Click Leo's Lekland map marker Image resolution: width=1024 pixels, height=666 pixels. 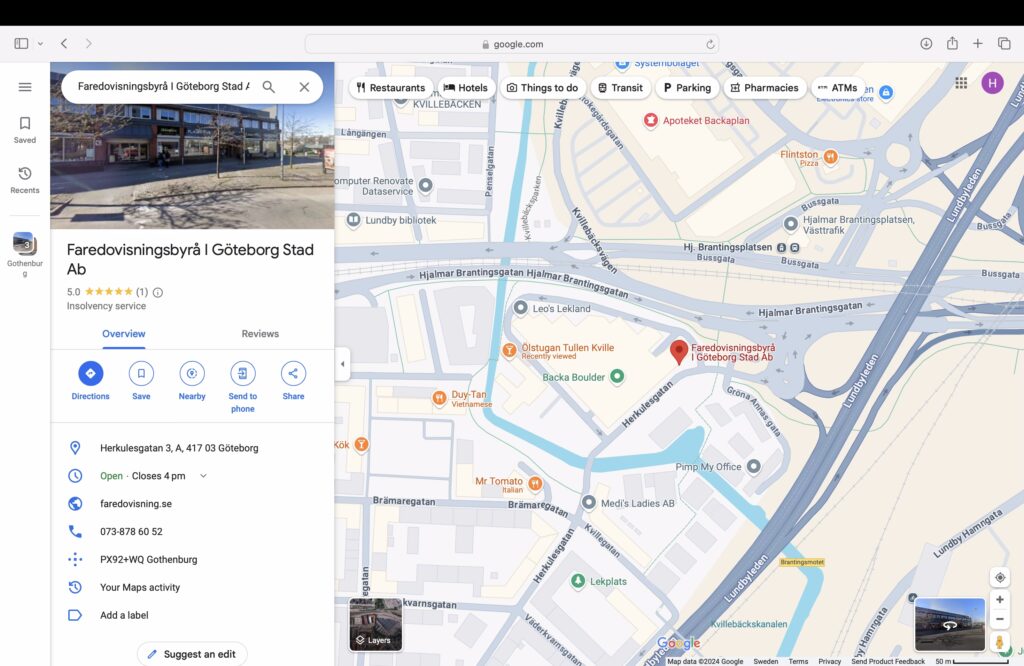520,308
